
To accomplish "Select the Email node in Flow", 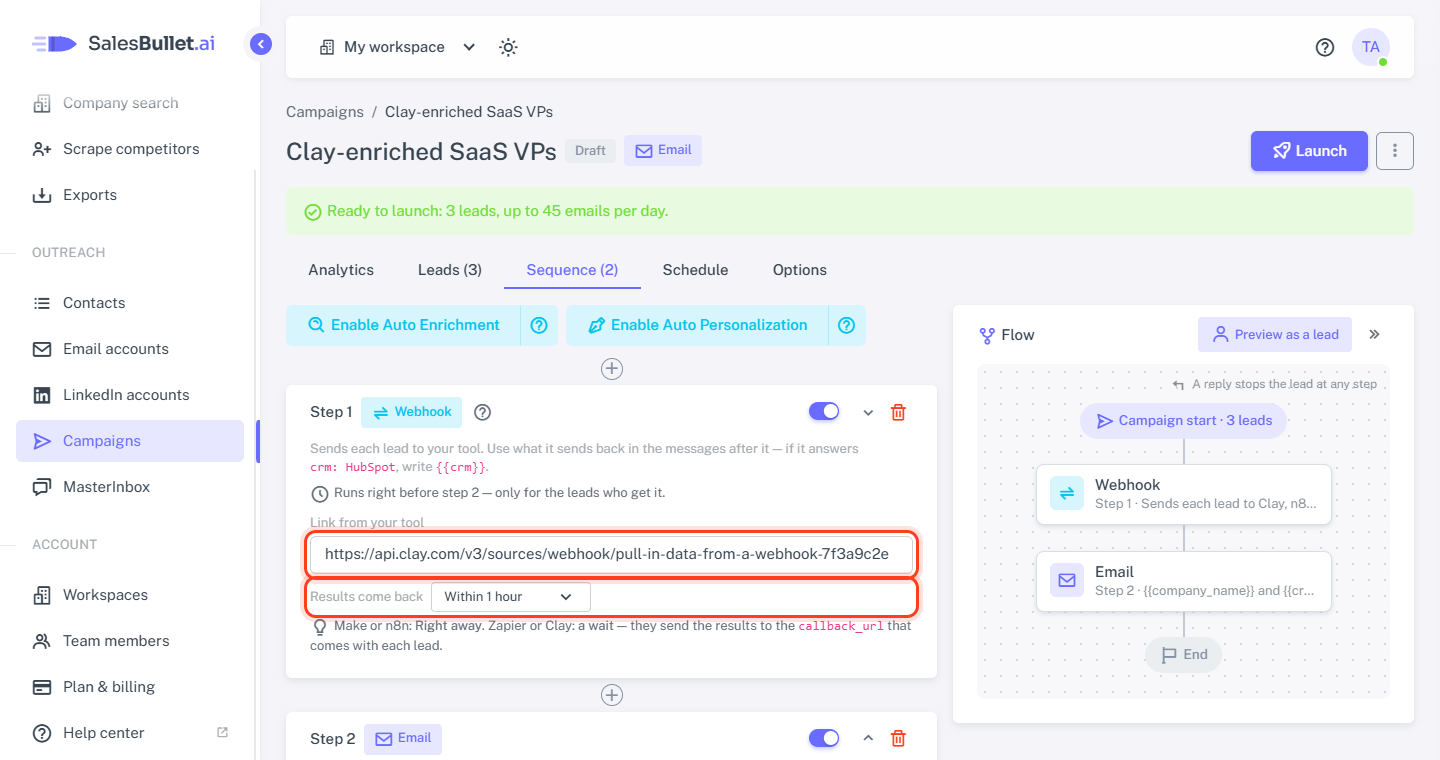I will point(1184,581).
